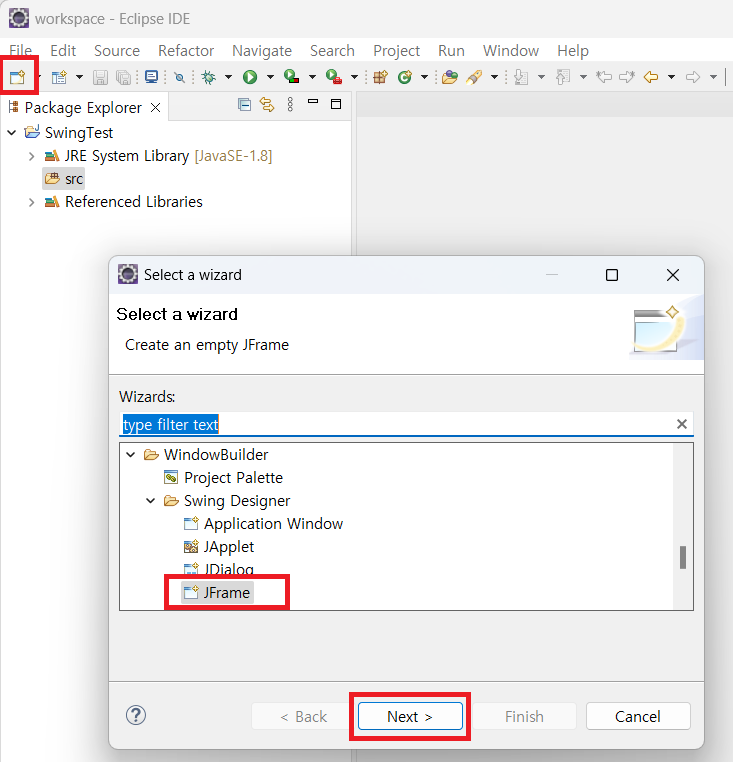The width and height of the screenshot is (733, 762).
Task: Click the Run External Tools toolbox icon
Action: coord(334,77)
